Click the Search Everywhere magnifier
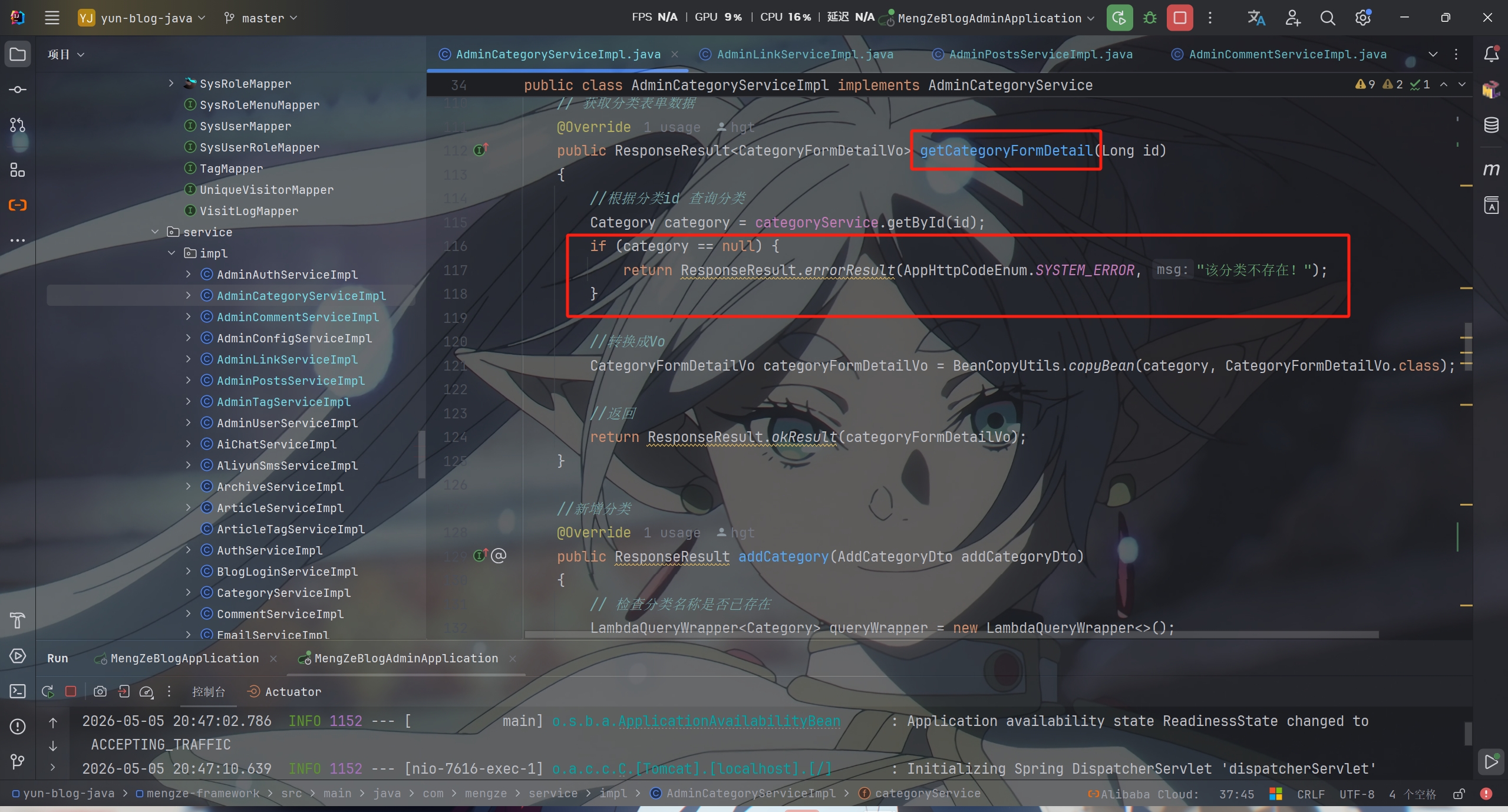The width and height of the screenshot is (1508, 812). (x=1328, y=18)
